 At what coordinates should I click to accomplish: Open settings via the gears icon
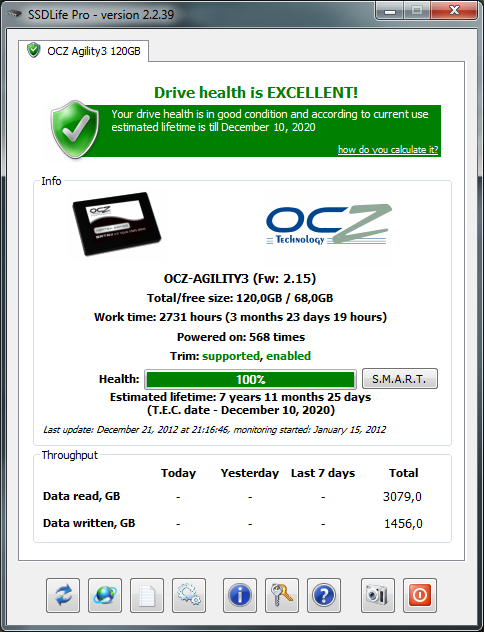[189, 595]
